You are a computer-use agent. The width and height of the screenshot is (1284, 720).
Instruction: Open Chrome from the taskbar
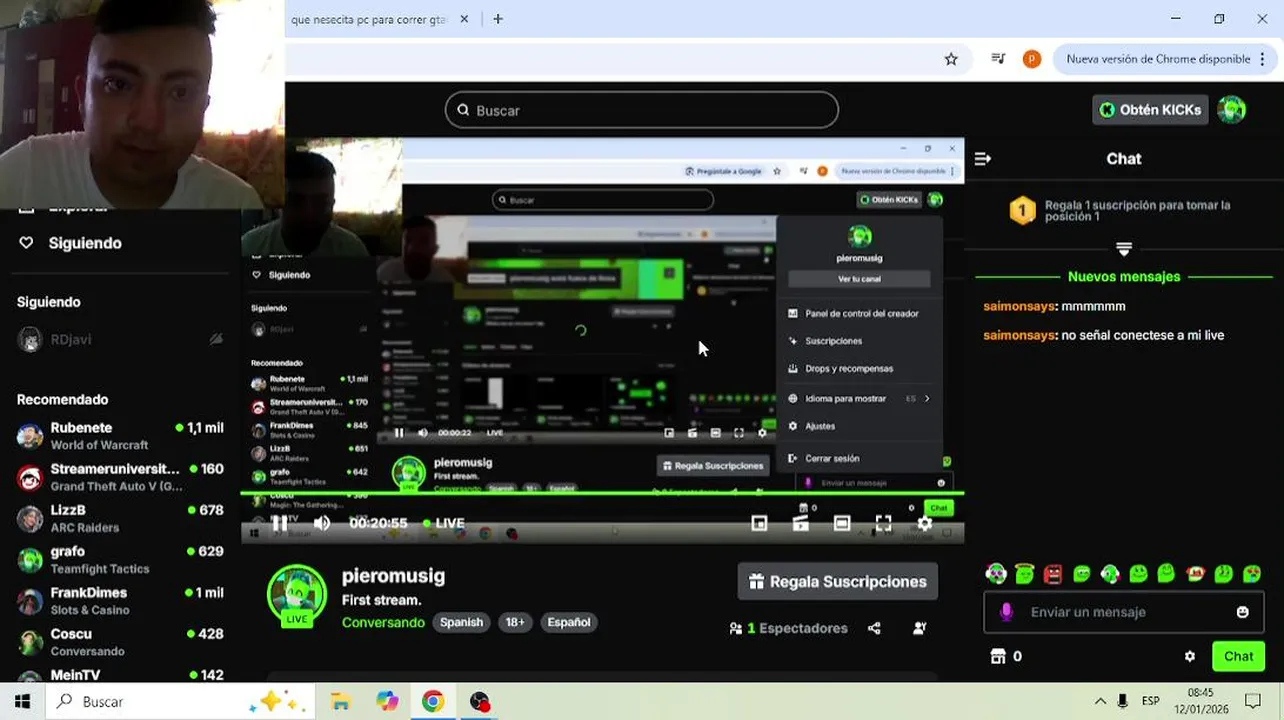433,702
